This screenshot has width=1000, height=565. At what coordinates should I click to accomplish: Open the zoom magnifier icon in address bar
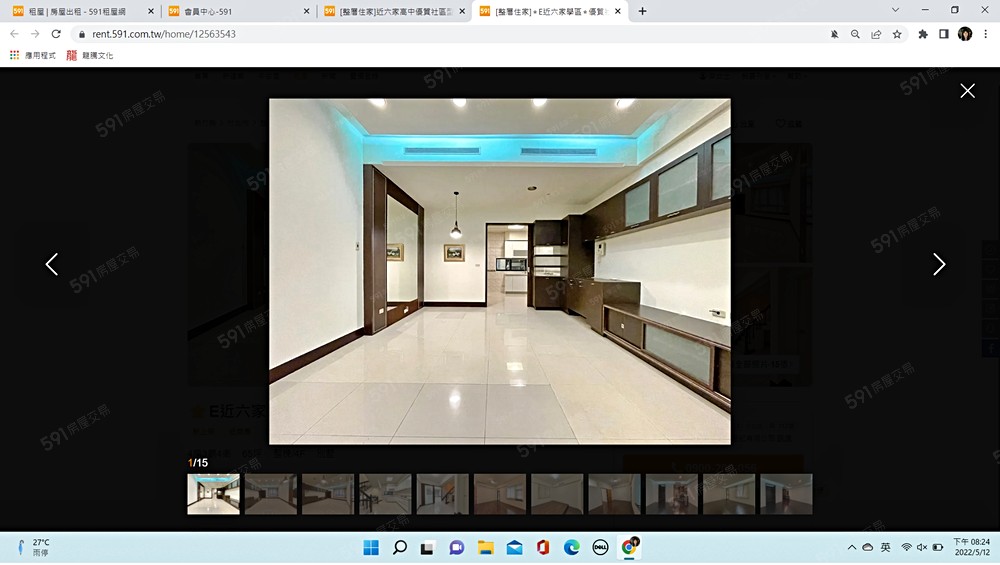(x=855, y=34)
